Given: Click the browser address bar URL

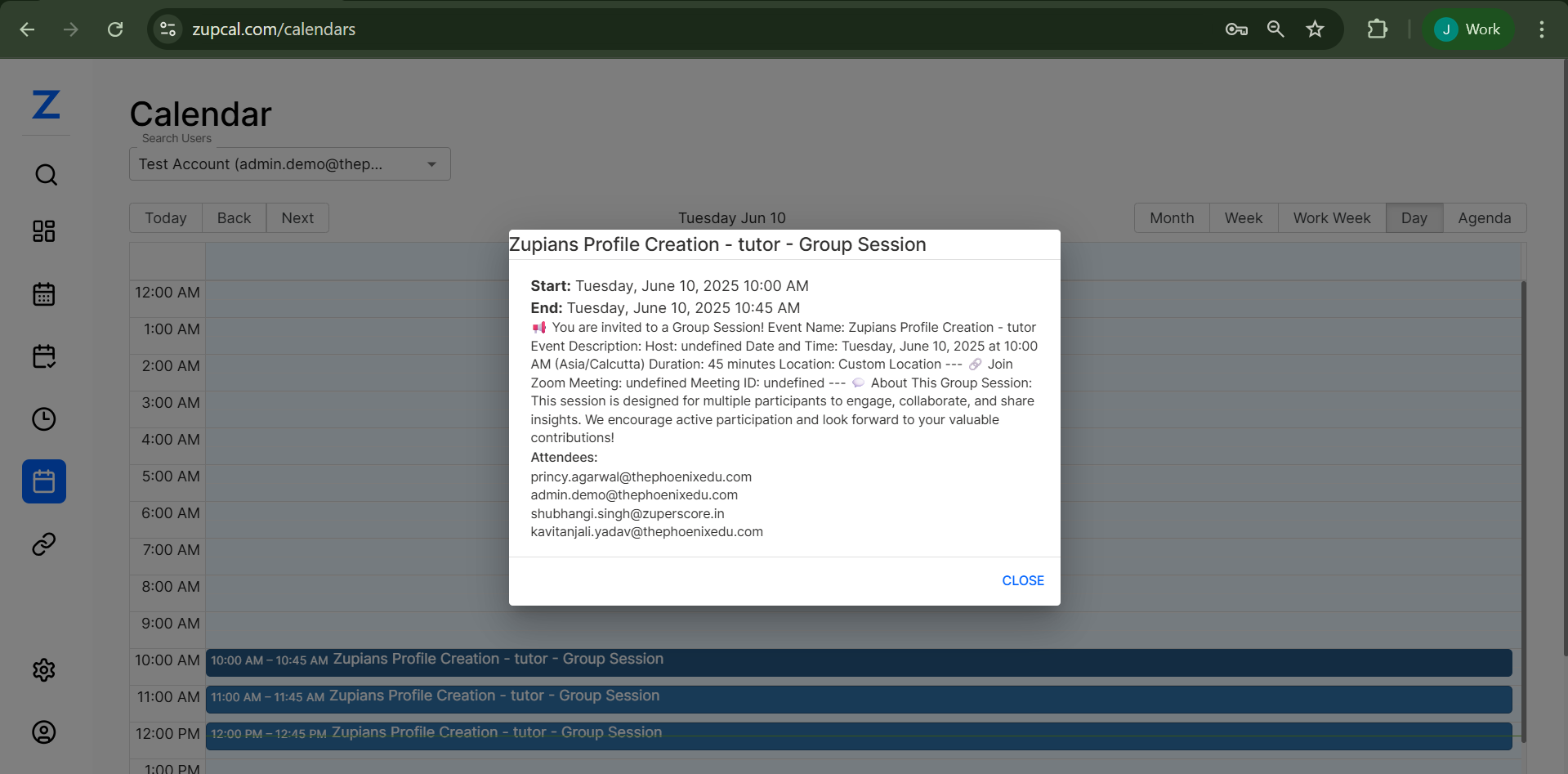Looking at the screenshot, I should point(274,29).
